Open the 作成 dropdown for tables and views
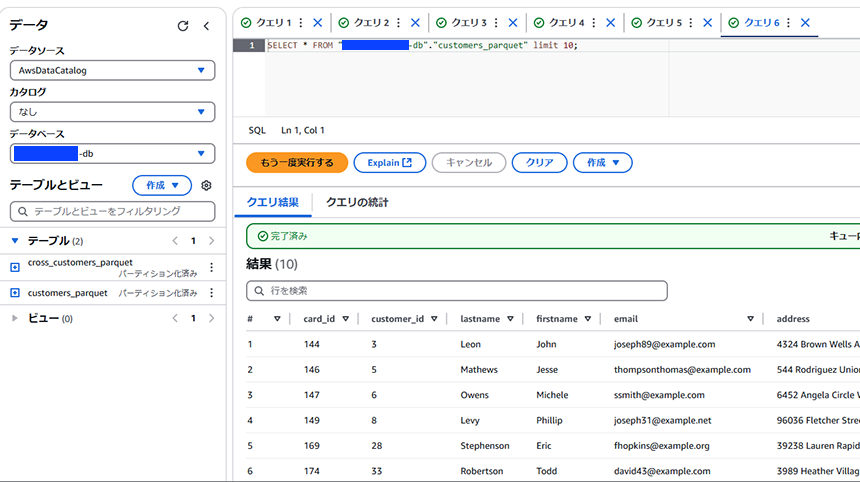The width and height of the screenshot is (860, 482). 162,185
